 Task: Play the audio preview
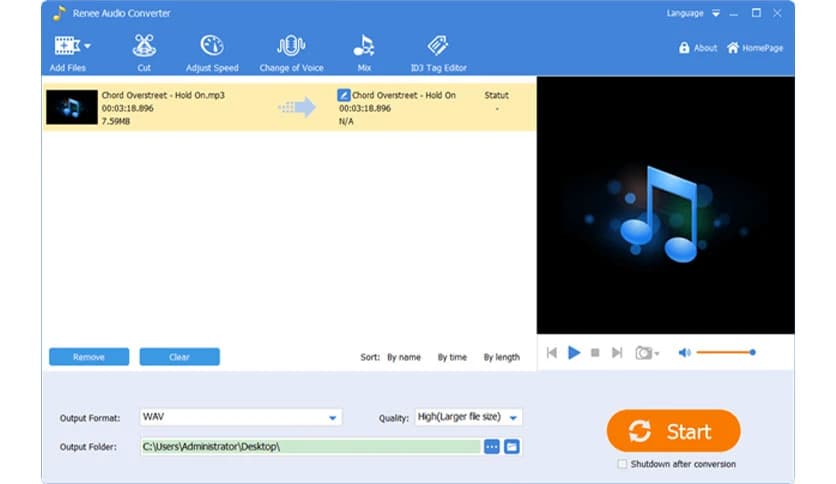[x=574, y=352]
